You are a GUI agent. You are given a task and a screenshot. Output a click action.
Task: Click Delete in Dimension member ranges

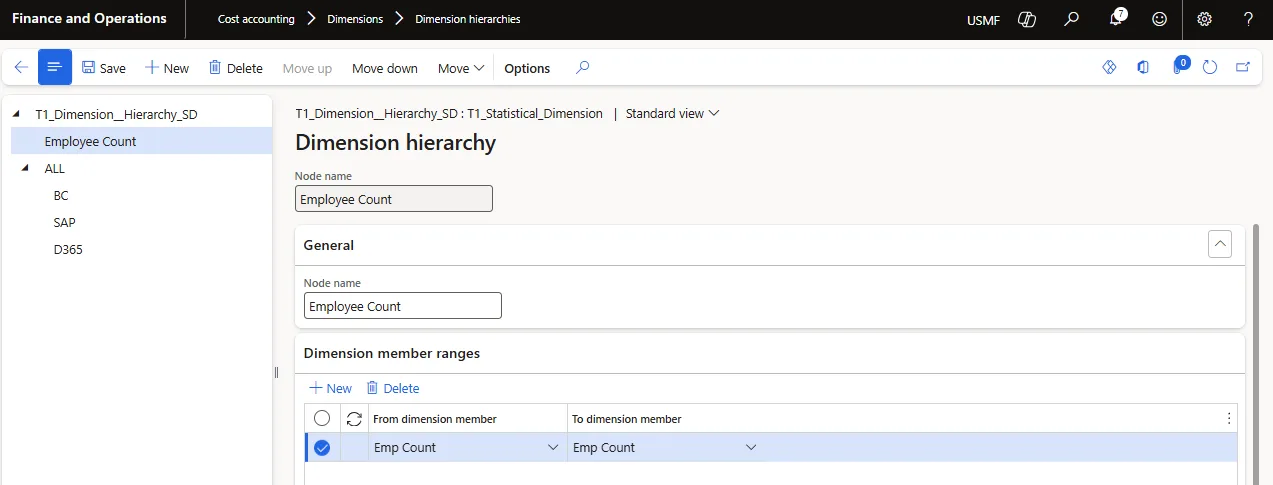(x=392, y=388)
